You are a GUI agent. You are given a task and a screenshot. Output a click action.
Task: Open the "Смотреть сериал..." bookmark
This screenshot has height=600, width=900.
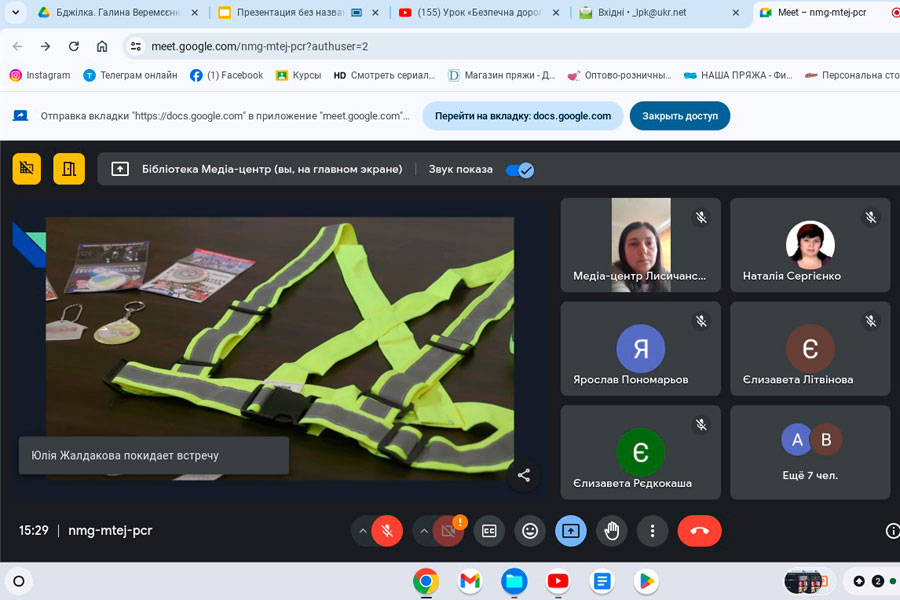coord(384,75)
